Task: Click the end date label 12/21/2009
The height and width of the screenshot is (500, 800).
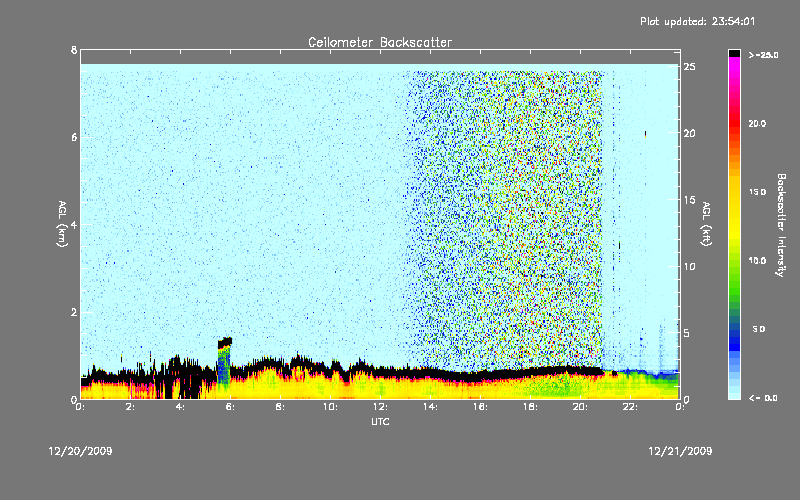Action: click(x=680, y=451)
